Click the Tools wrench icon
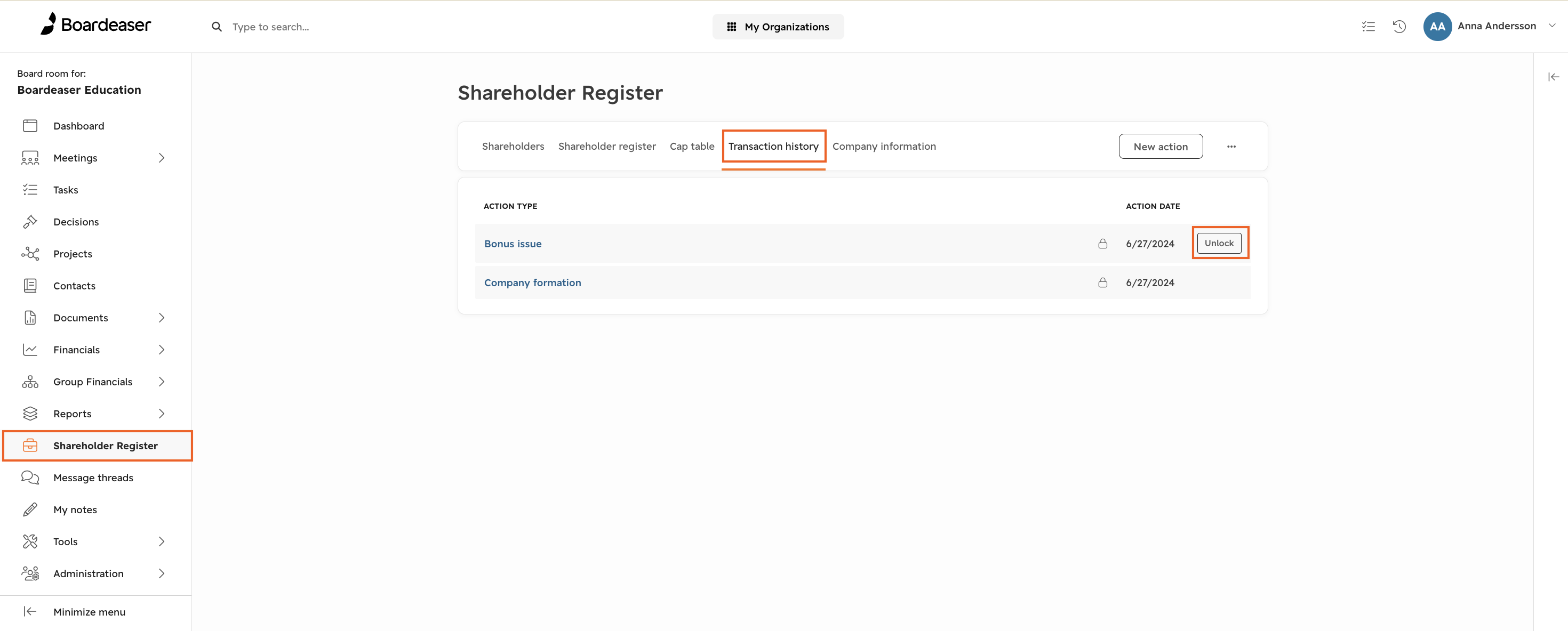The width and height of the screenshot is (1568, 631). [30, 541]
